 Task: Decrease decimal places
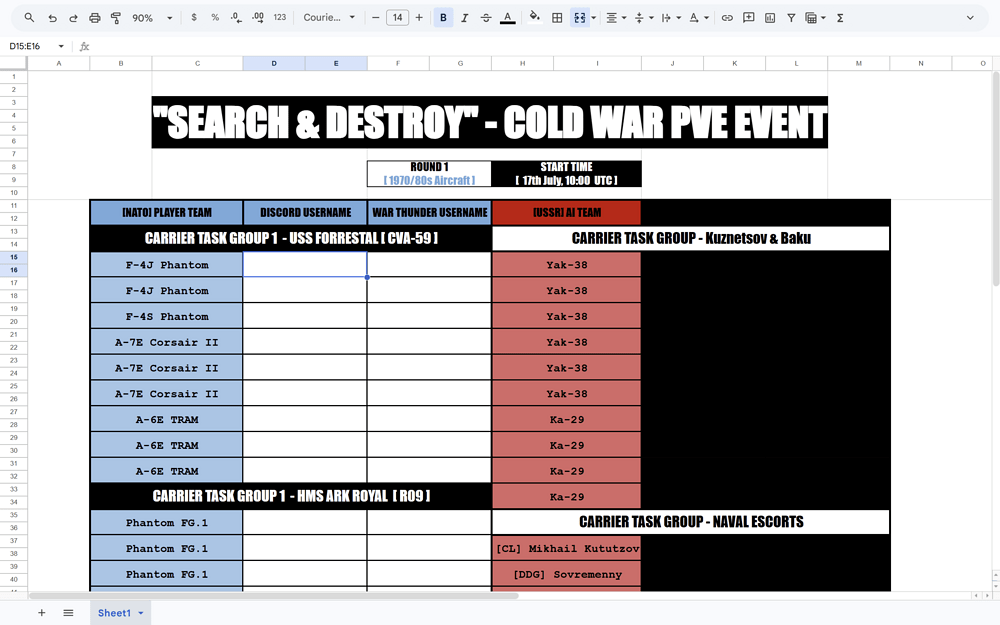click(x=236, y=18)
